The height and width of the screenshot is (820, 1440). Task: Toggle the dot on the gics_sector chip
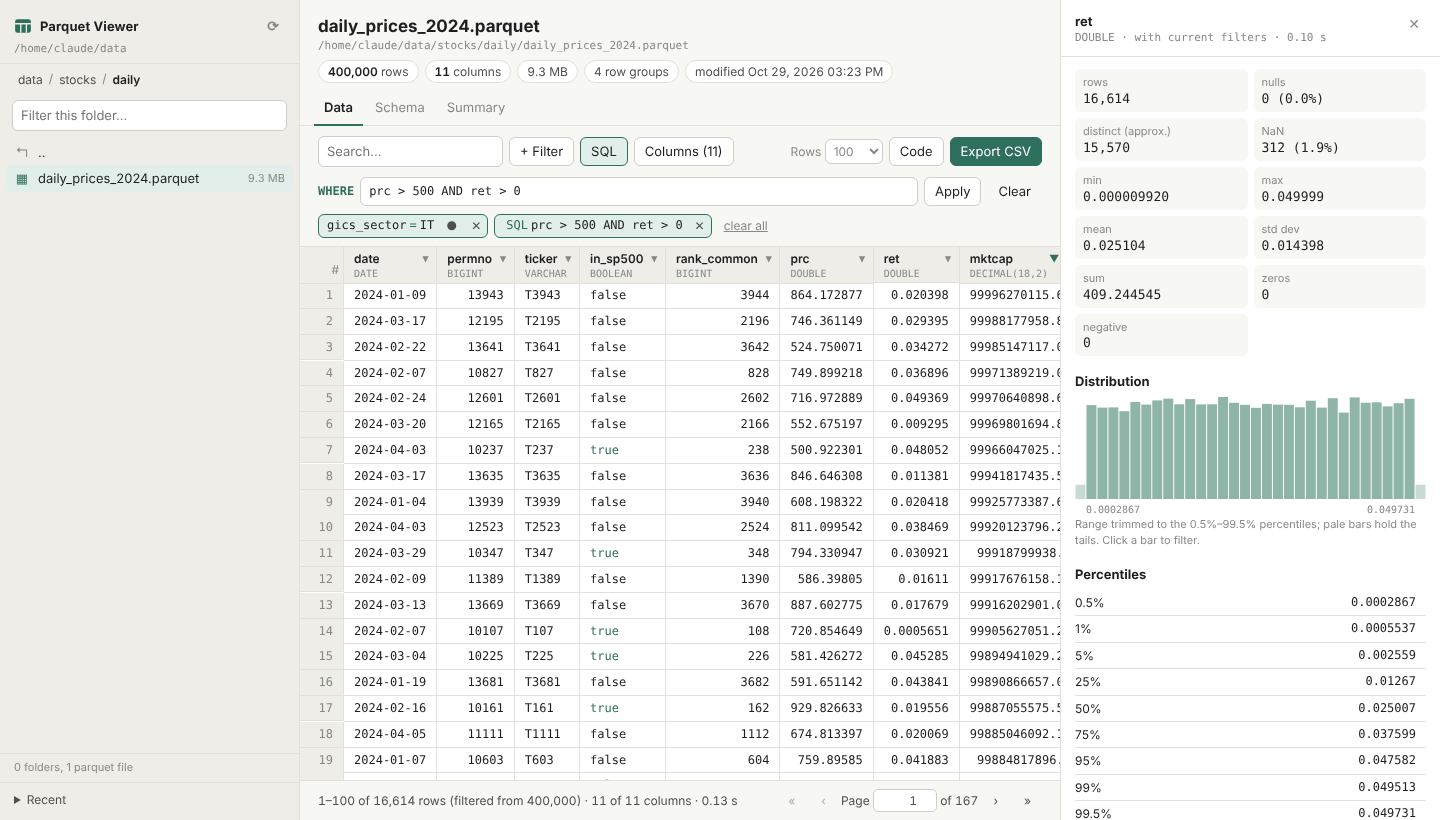(x=452, y=226)
